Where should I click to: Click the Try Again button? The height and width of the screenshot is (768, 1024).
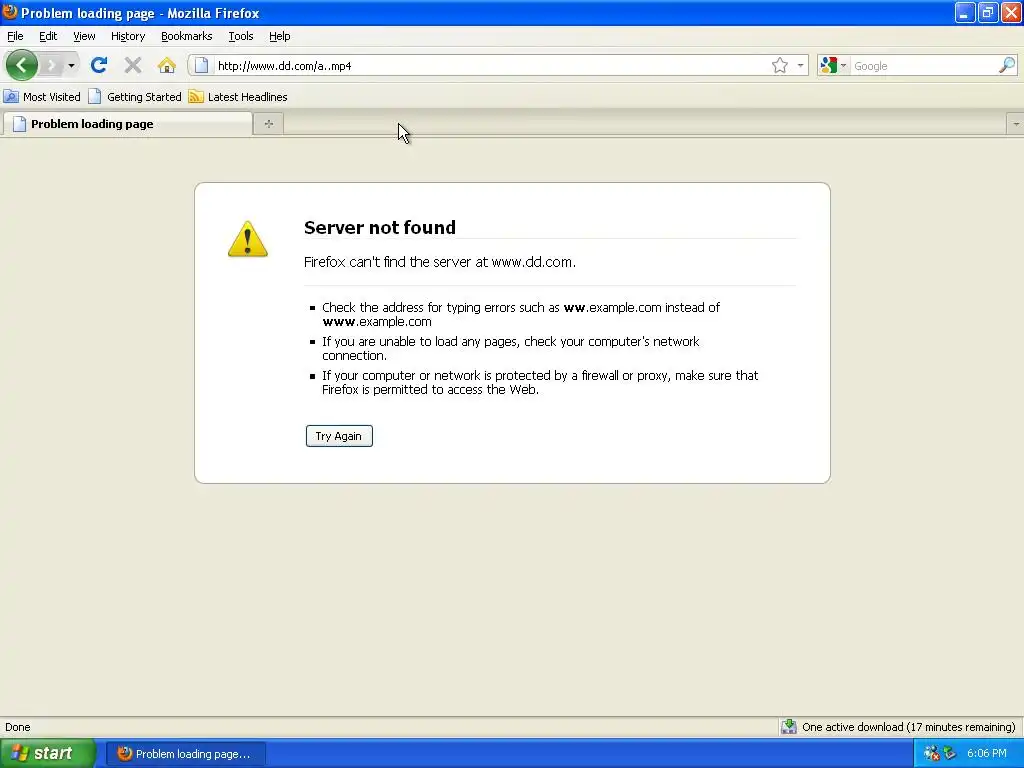(339, 436)
